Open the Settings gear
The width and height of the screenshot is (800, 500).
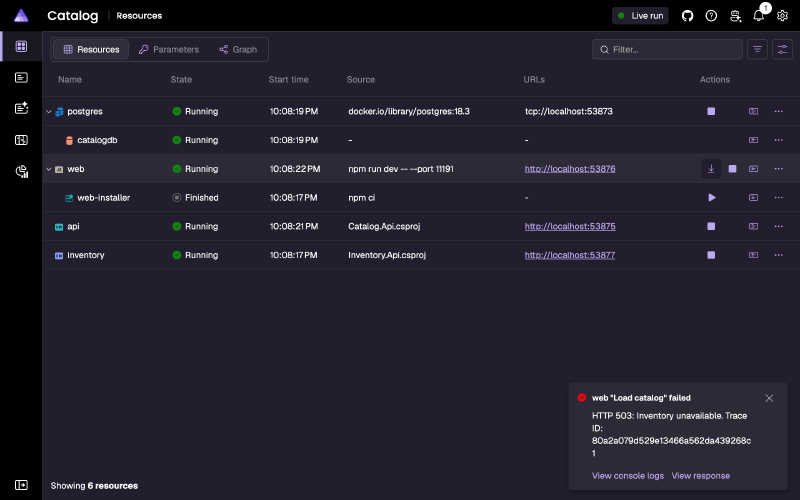click(x=782, y=16)
